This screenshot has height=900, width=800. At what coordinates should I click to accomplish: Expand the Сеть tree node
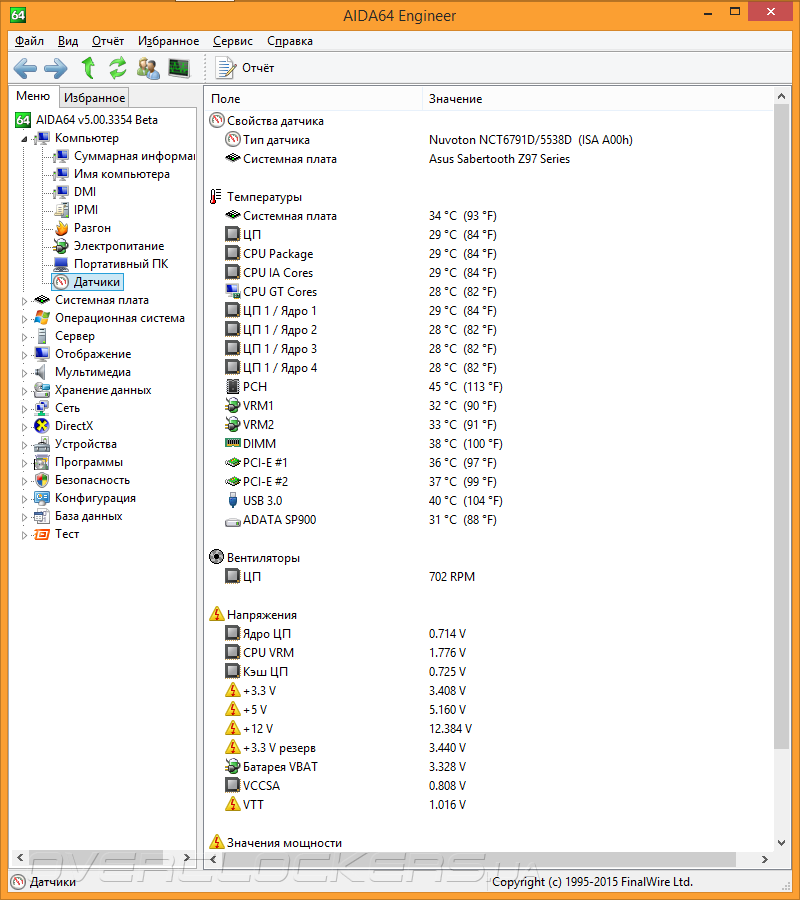pos(24,409)
